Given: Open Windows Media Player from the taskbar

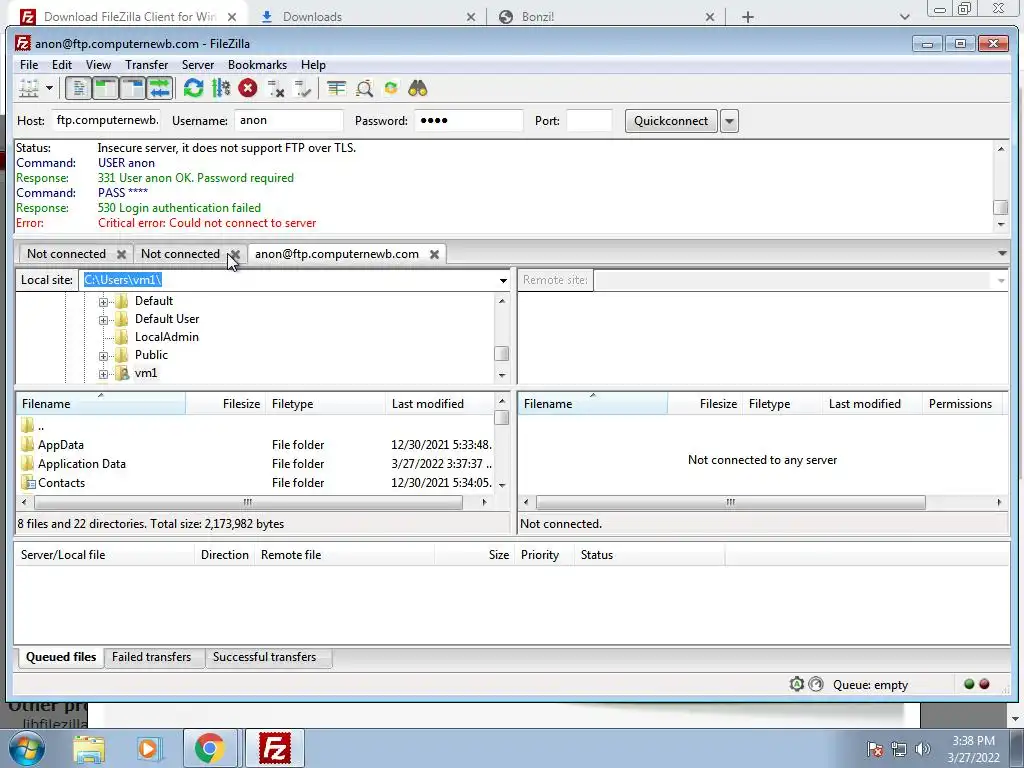Looking at the screenshot, I should 148,748.
